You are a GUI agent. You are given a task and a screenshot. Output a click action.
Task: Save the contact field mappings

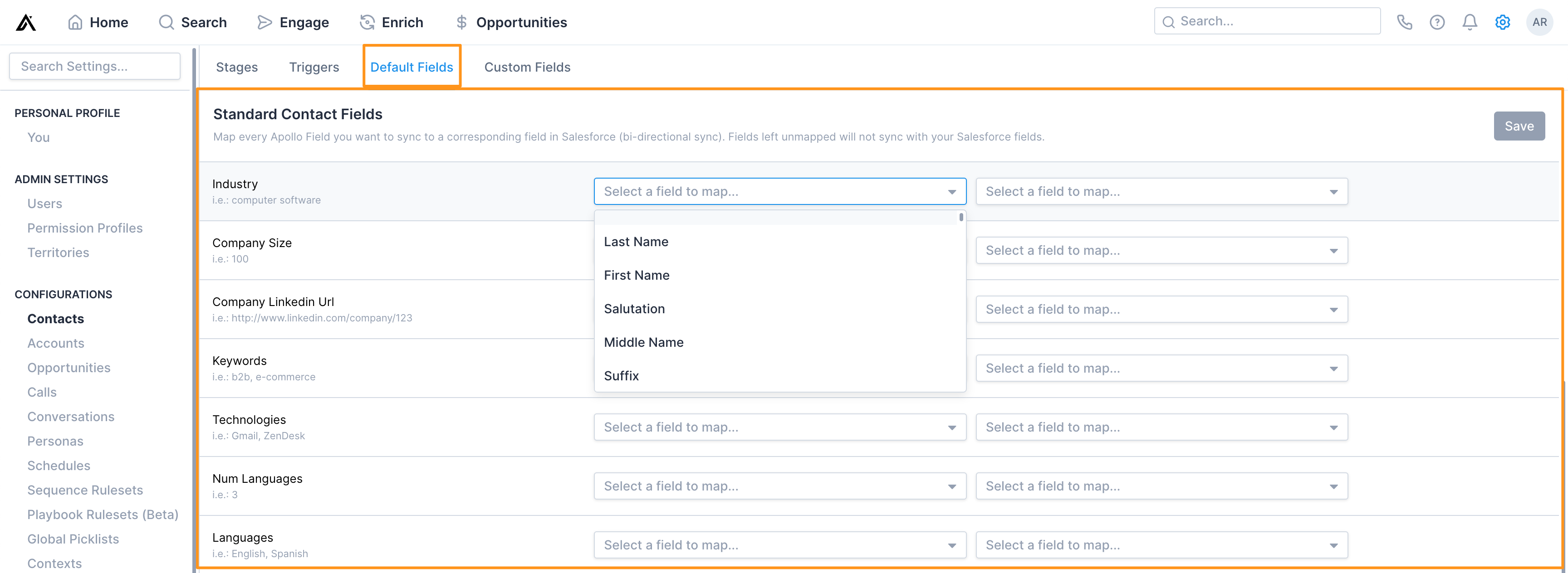click(1519, 126)
